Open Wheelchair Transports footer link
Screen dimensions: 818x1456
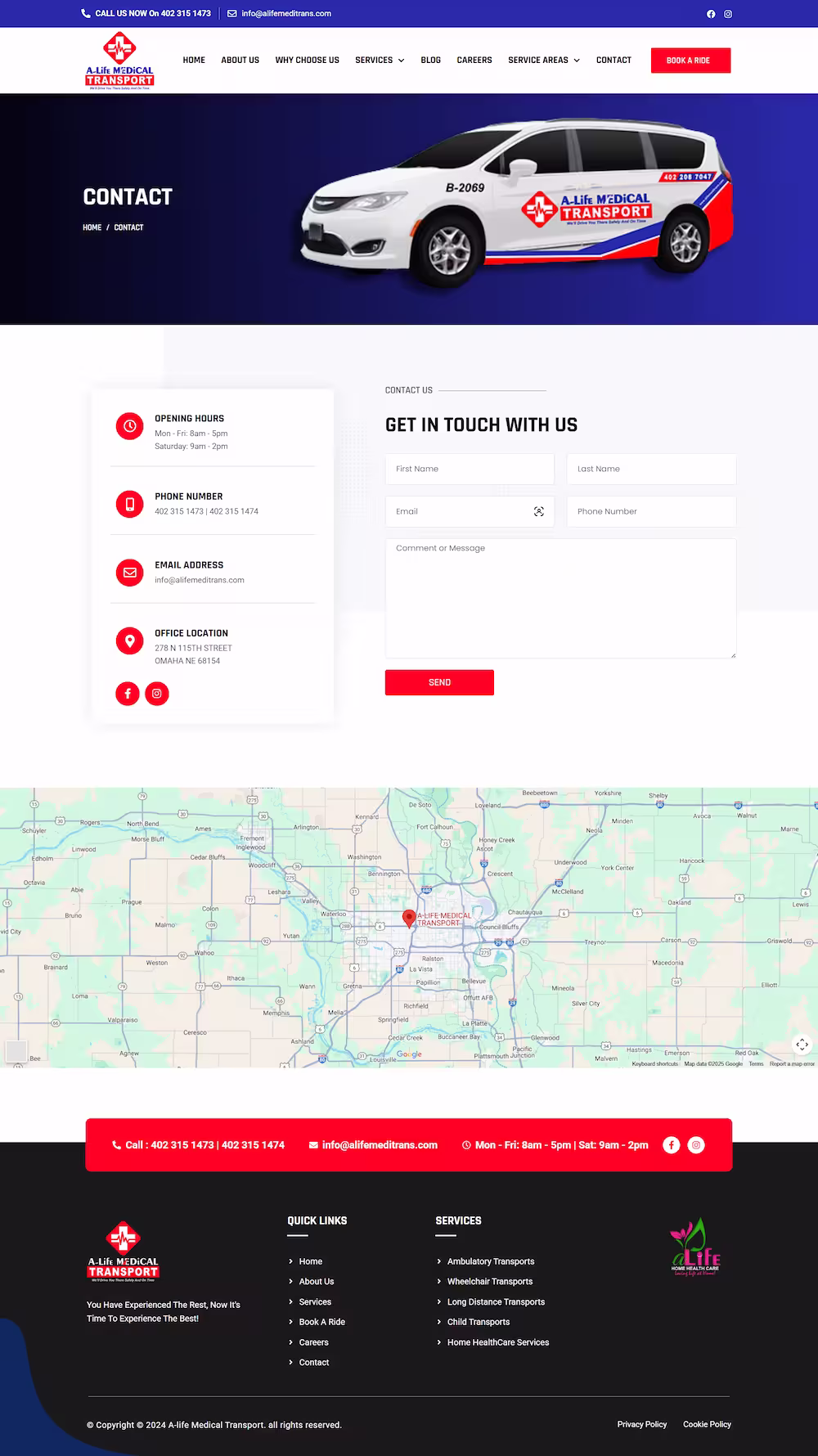[x=489, y=1282]
